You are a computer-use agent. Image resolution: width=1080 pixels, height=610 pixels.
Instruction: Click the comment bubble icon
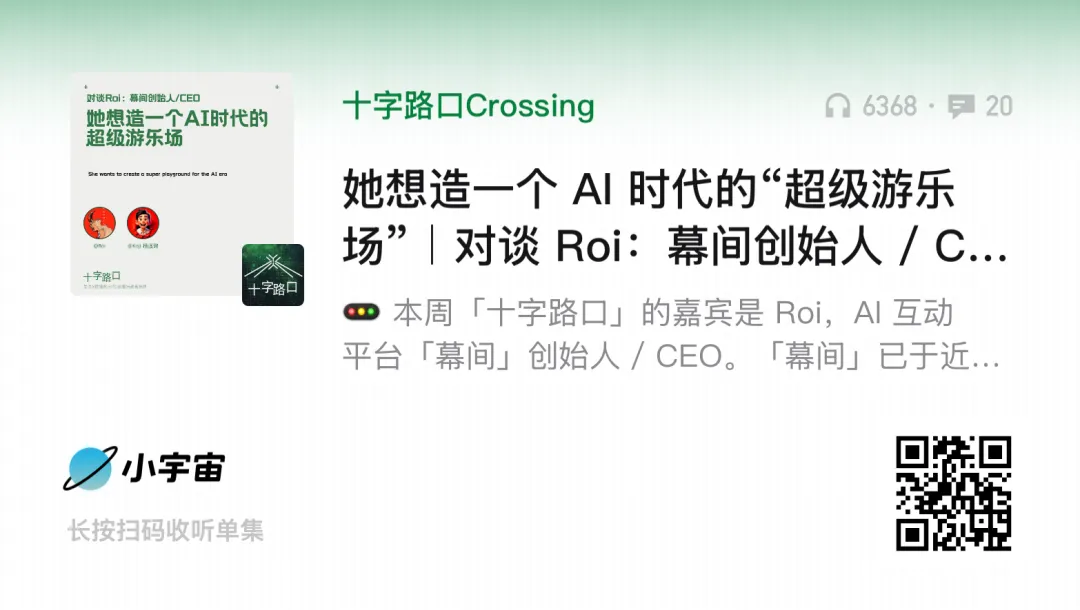pyautogui.click(x=961, y=106)
